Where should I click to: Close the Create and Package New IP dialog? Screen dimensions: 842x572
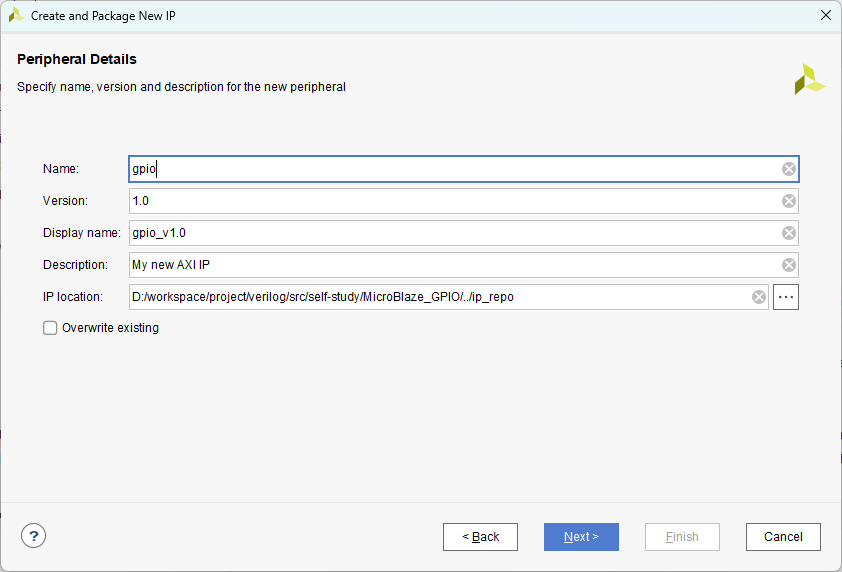(825, 15)
